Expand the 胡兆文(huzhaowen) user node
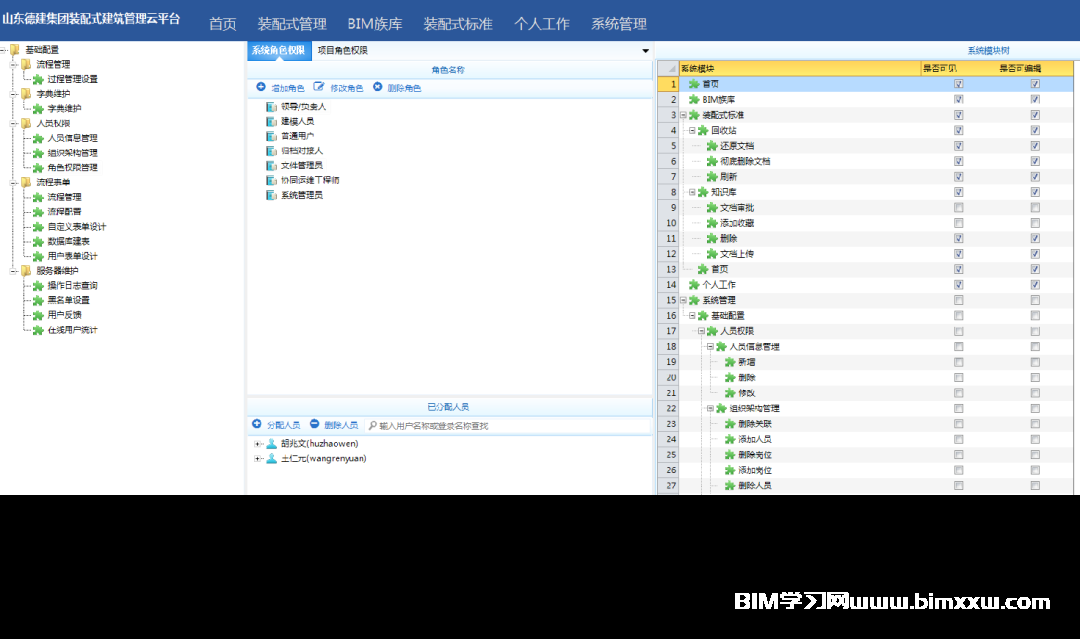The height and width of the screenshot is (639, 1080). [258, 444]
